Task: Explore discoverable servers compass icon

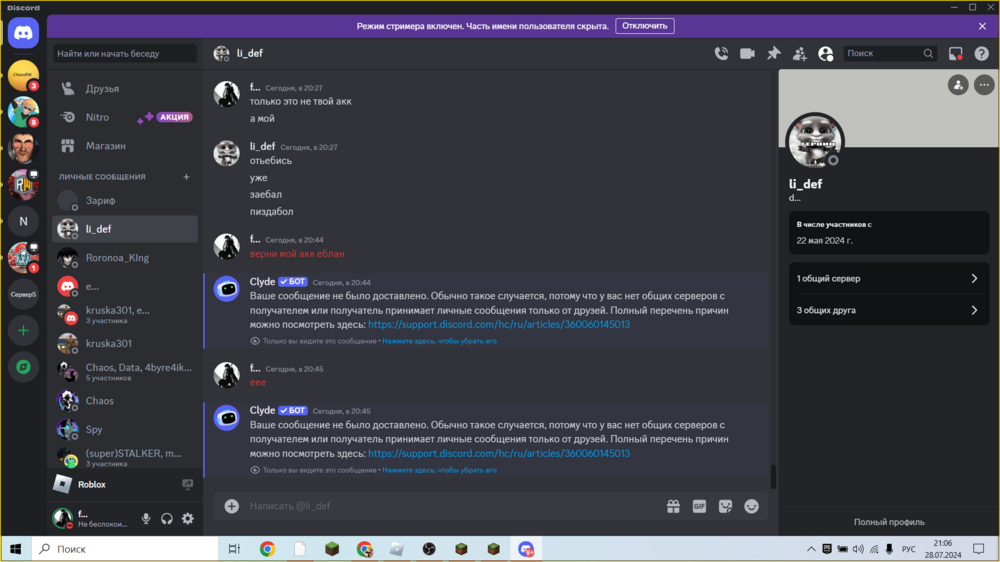Action: [x=24, y=367]
